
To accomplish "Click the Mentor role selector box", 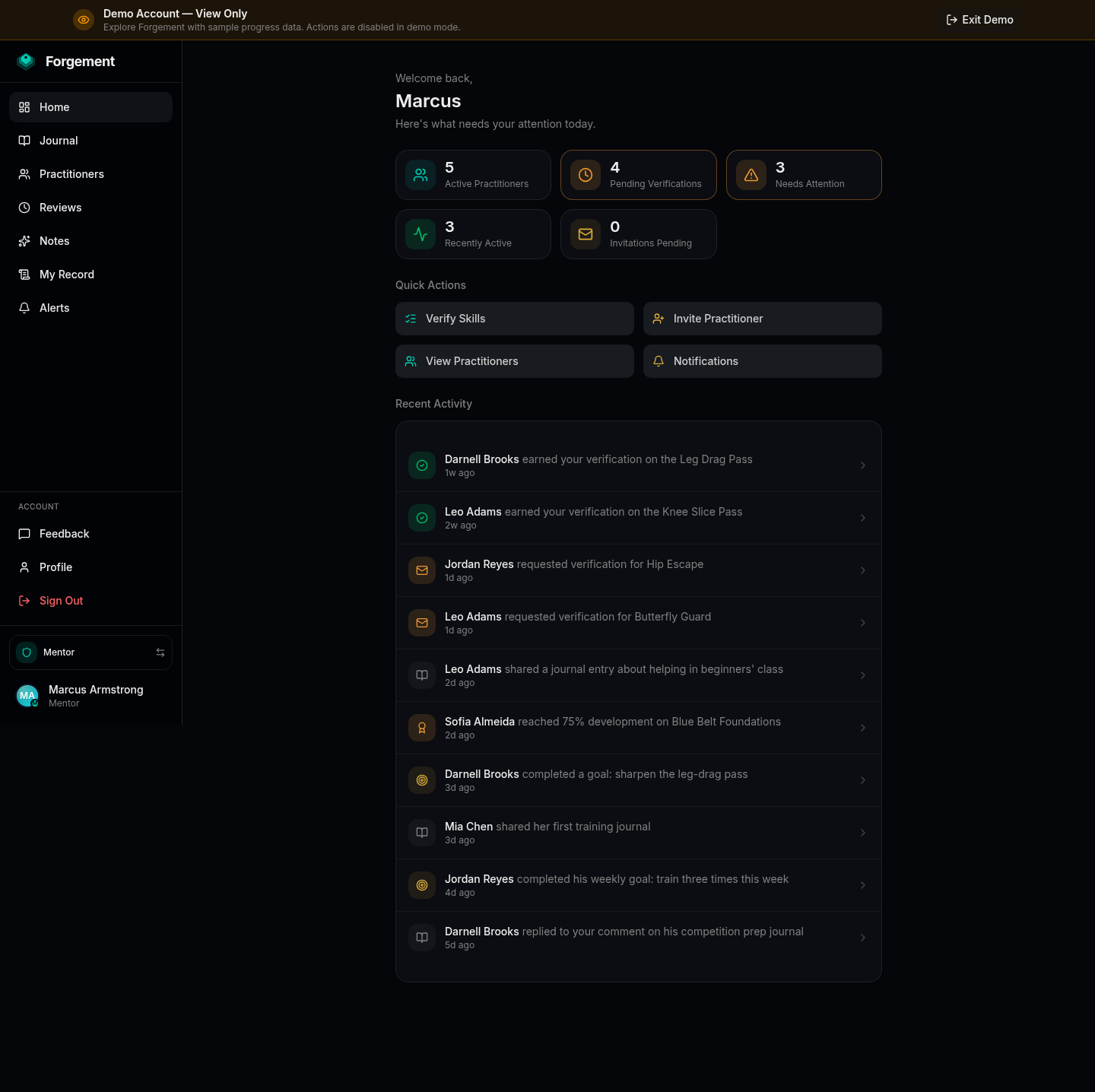I will [x=90, y=652].
